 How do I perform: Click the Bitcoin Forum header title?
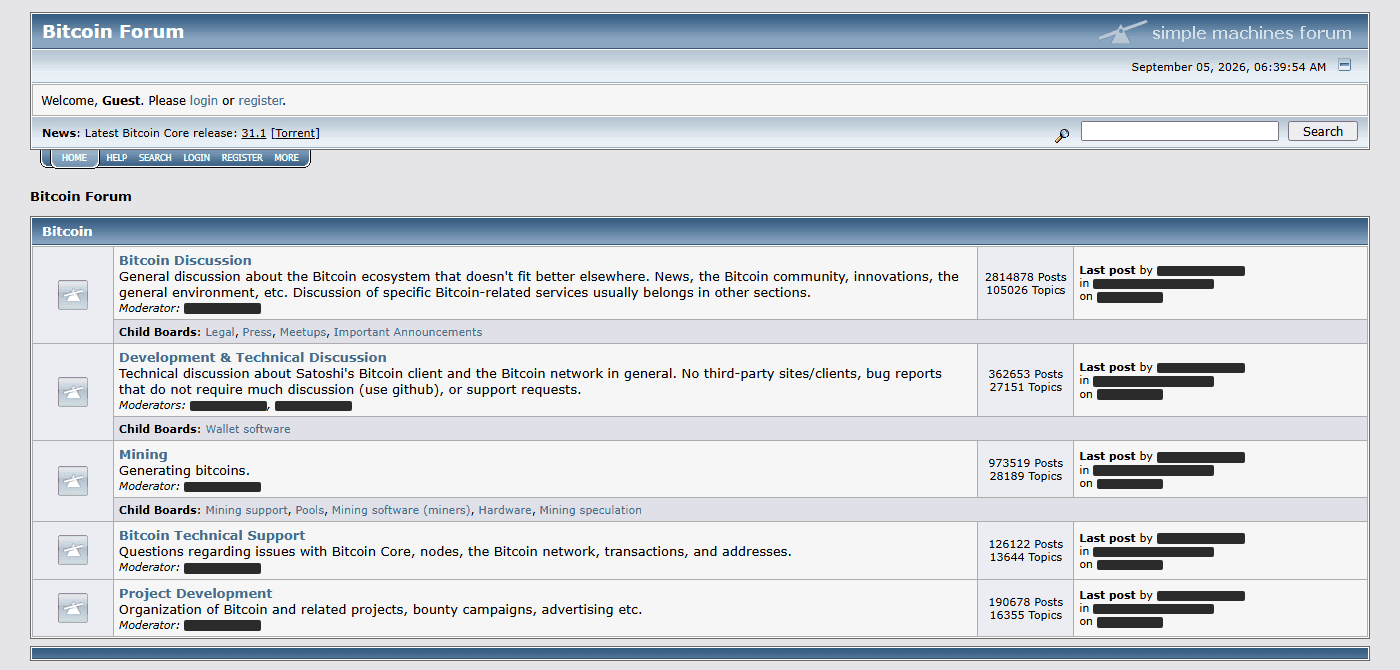point(113,31)
